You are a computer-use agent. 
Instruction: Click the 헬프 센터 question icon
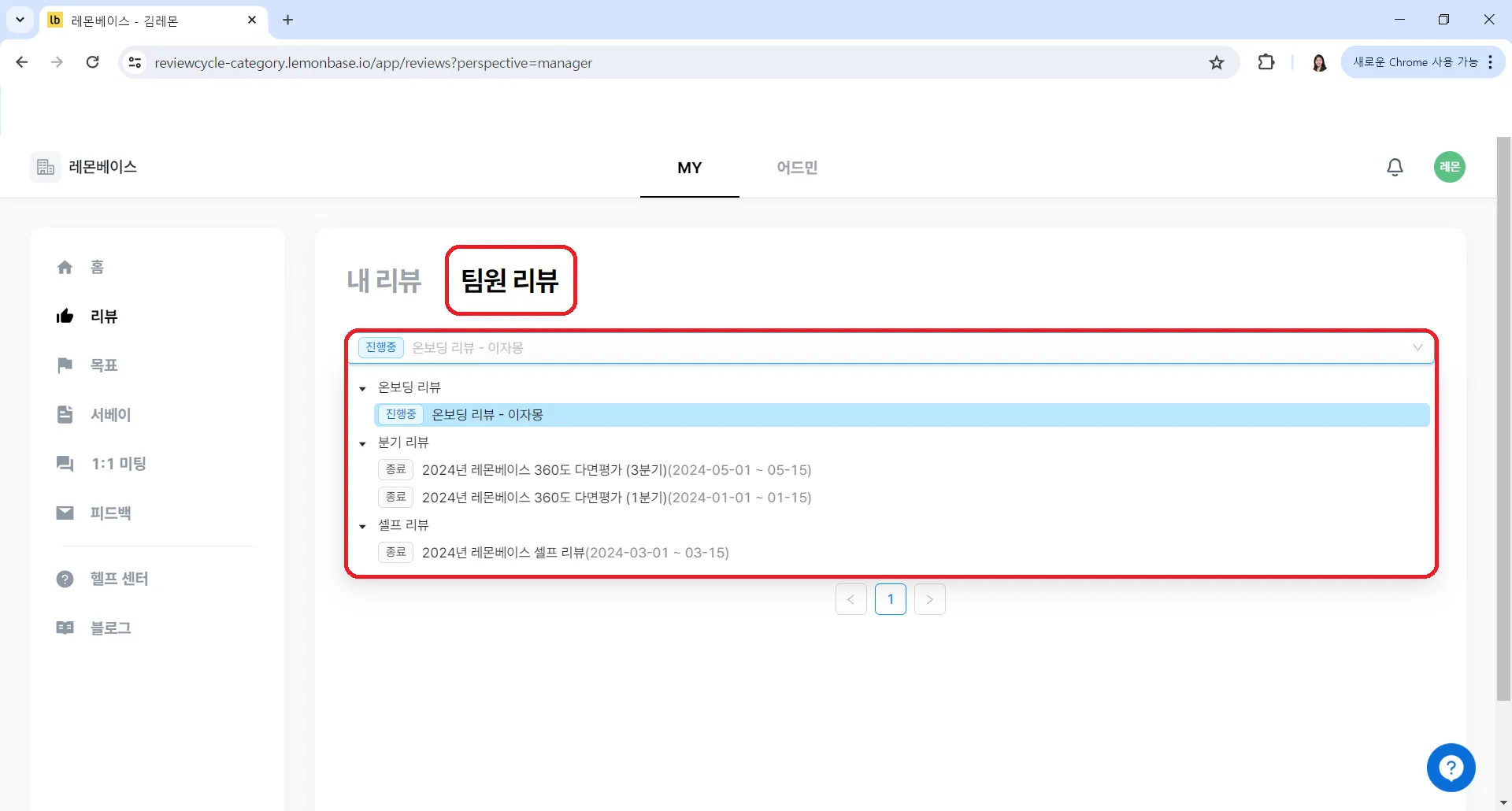tap(65, 579)
